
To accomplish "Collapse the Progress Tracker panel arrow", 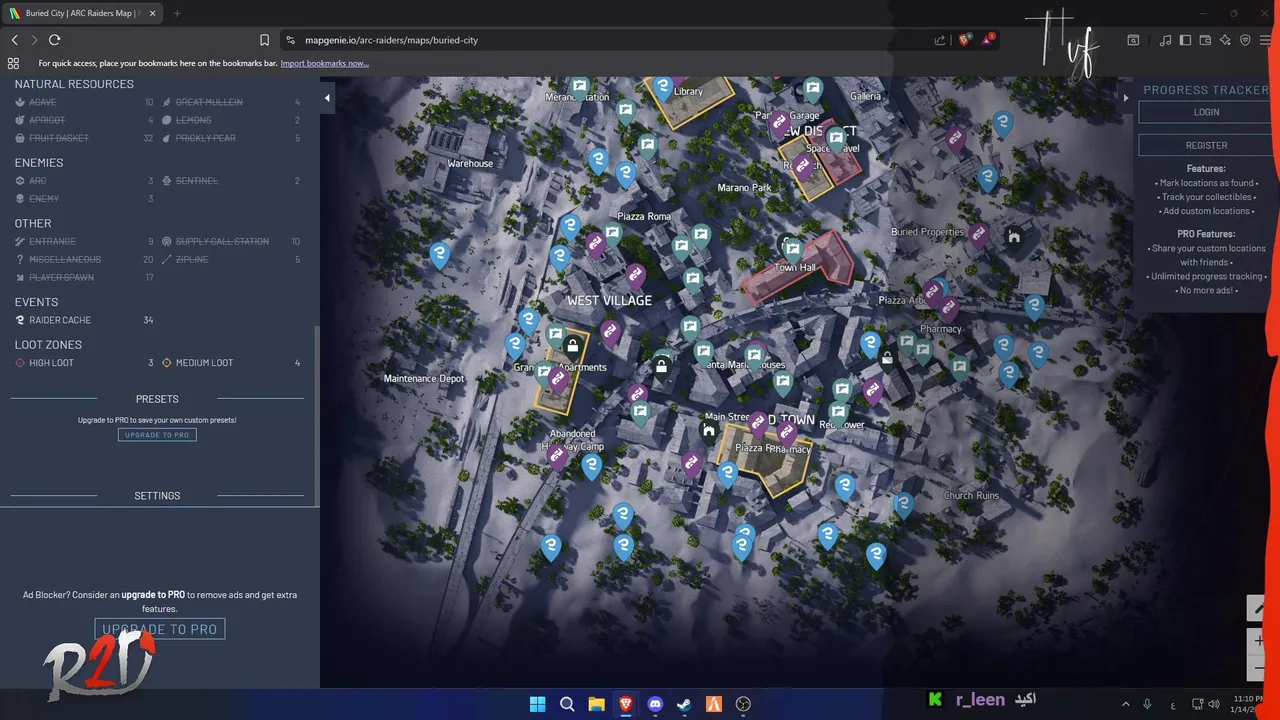I will click(x=1126, y=98).
